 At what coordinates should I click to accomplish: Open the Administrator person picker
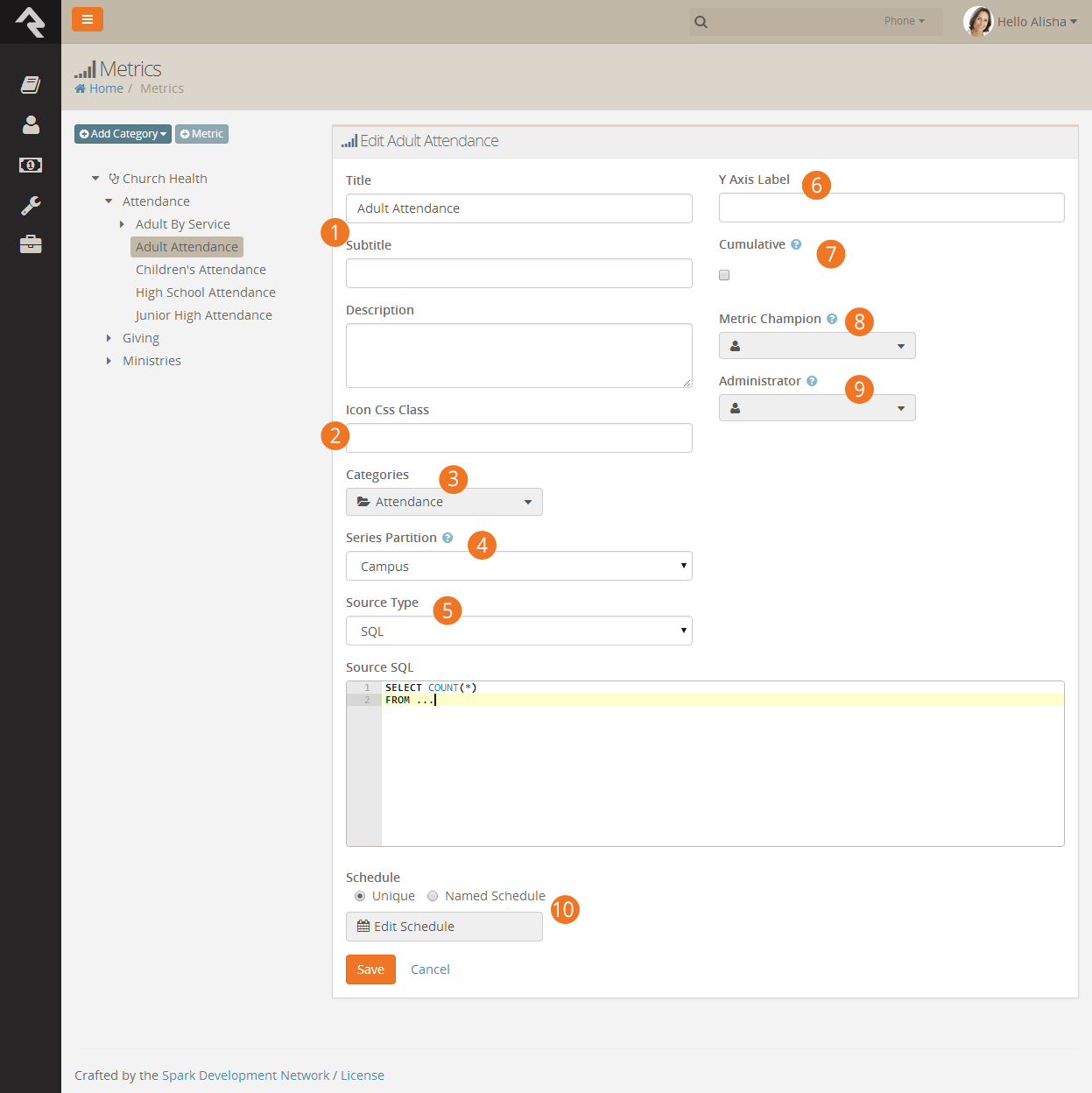(817, 408)
